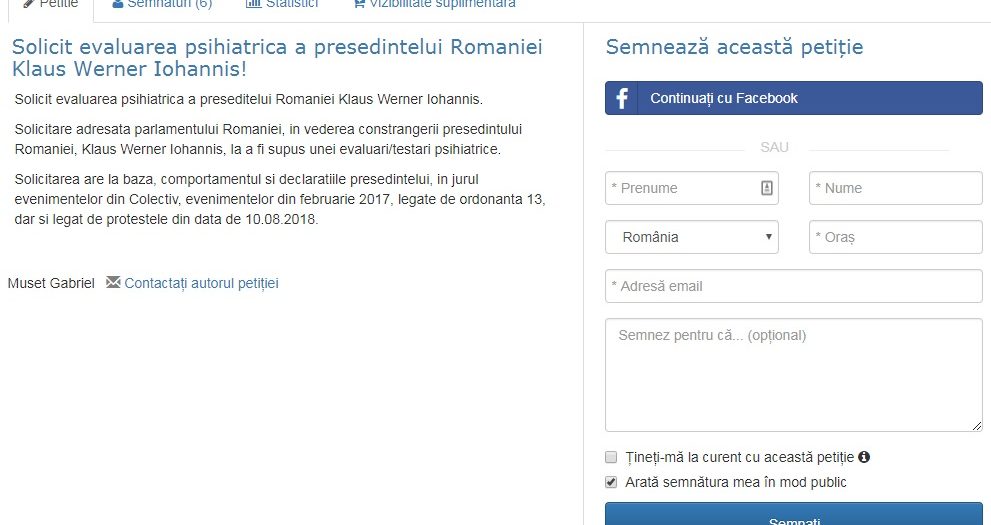Click the autofill contact icon in Prenume field
This screenshot has width=991, height=525.
click(766, 188)
